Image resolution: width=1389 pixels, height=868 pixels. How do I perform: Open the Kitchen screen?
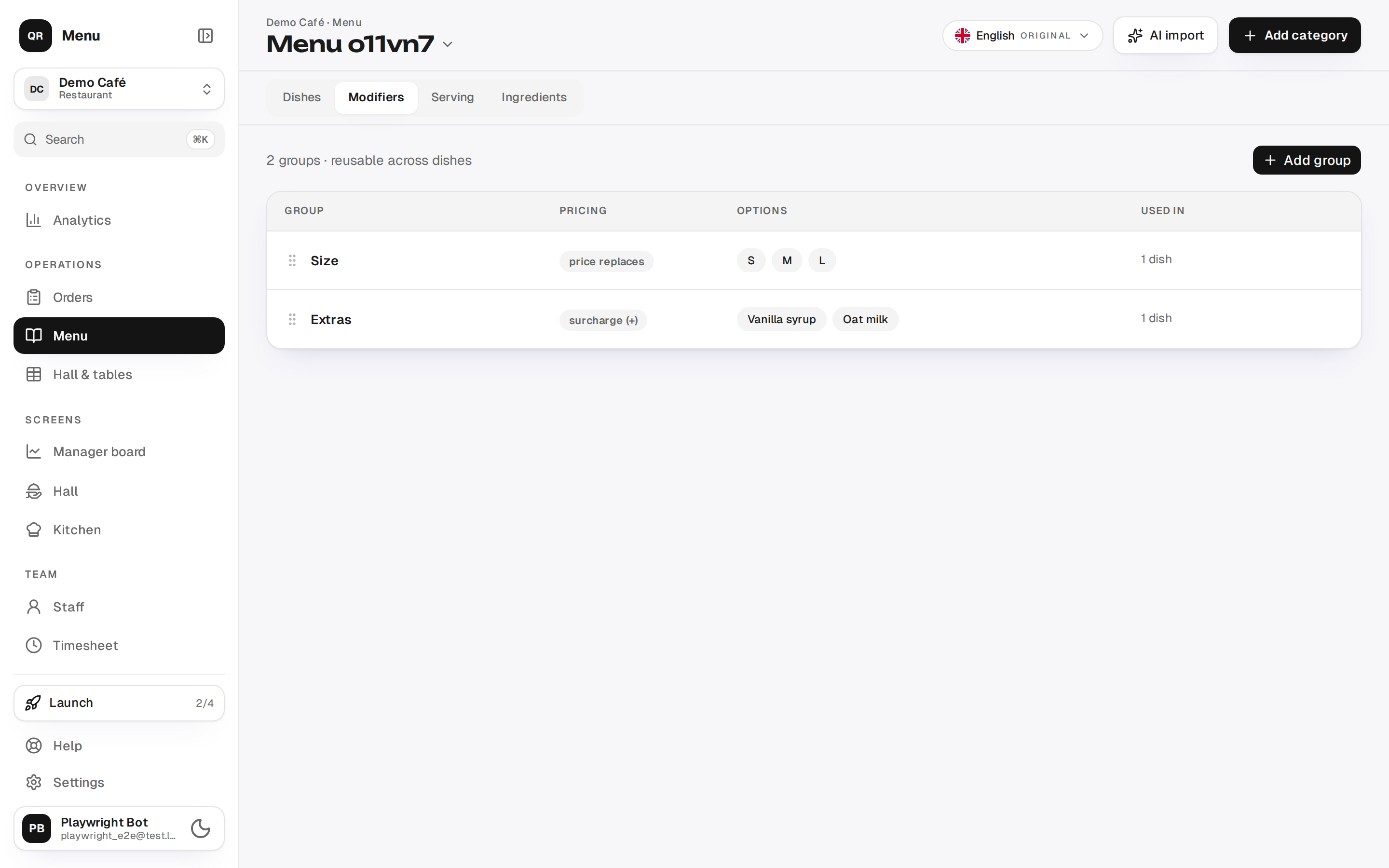(119, 529)
